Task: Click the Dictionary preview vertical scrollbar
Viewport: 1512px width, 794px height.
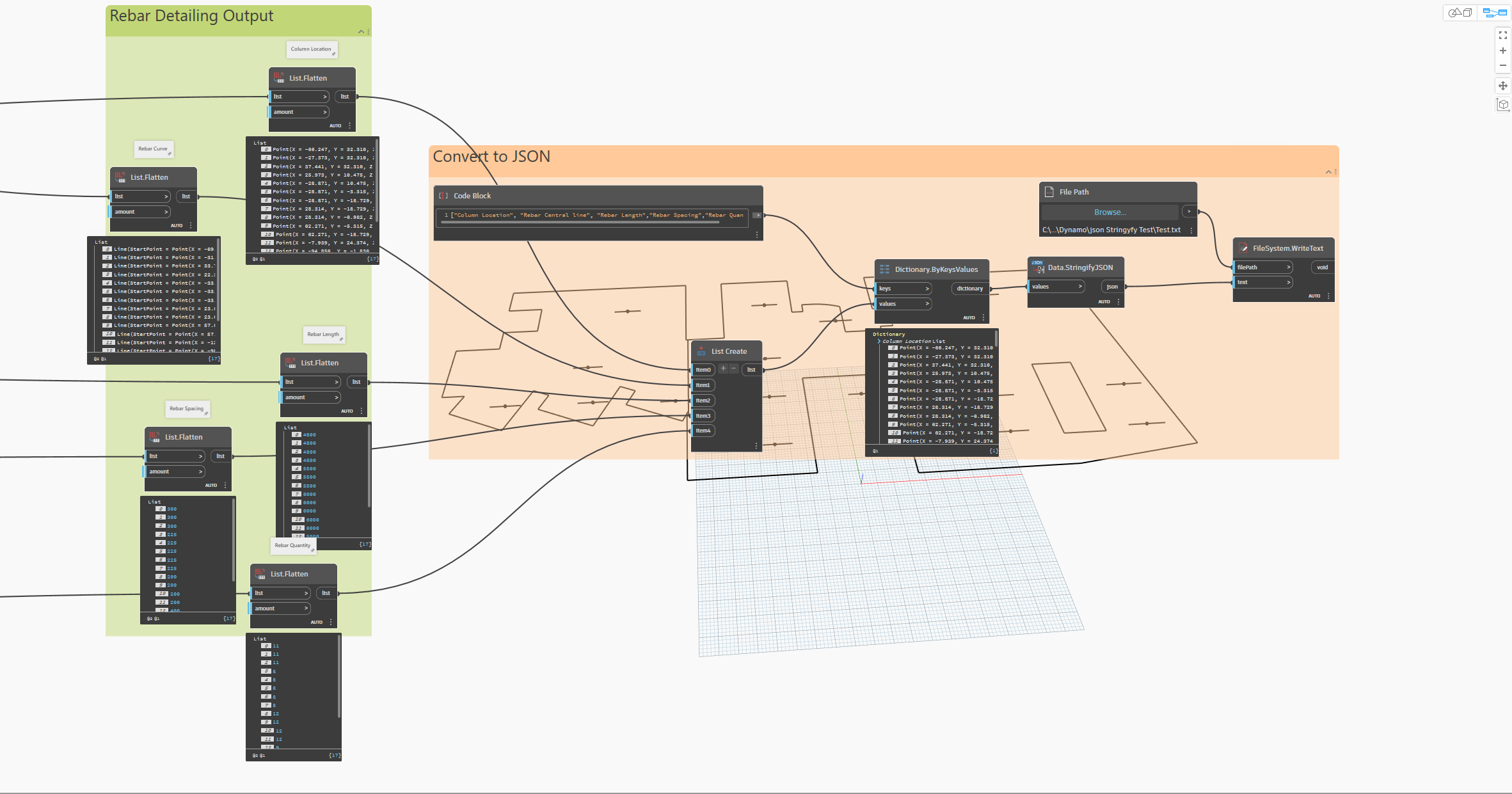Action: click(x=996, y=339)
